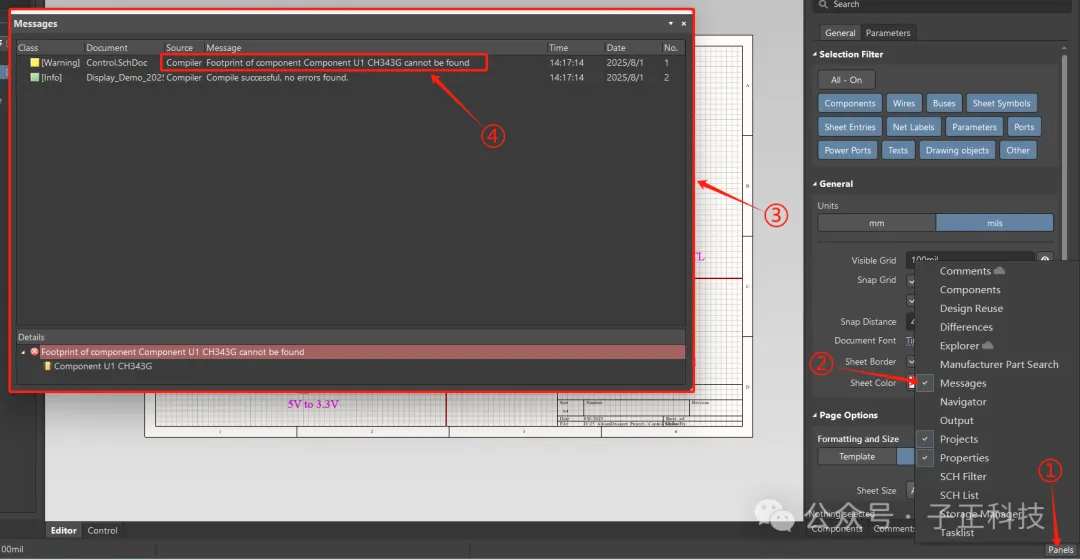Screen dimensions: 1080x560
Task: Choose Explorer from the Panels menu
Action: [x=995, y=346]
